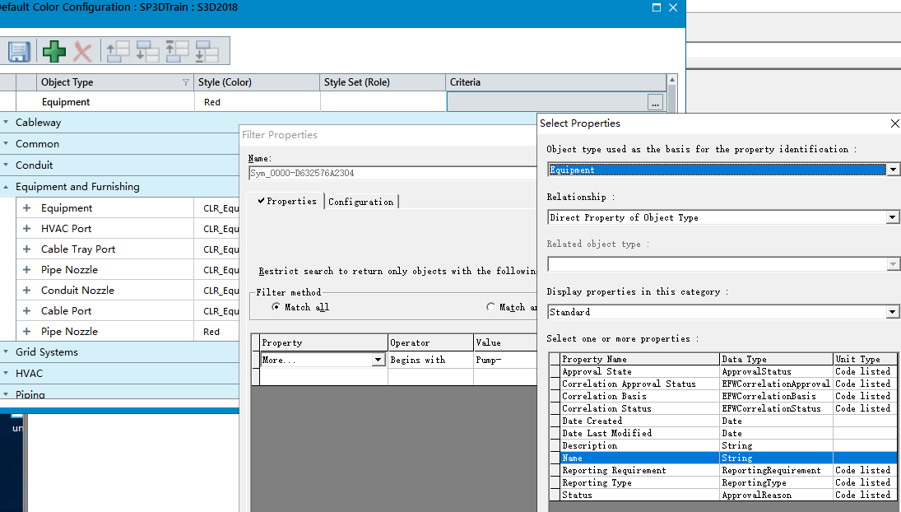The width and height of the screenshot is (901, 512).
Task: Click the red X Delete icon
Action: [83, 52]
